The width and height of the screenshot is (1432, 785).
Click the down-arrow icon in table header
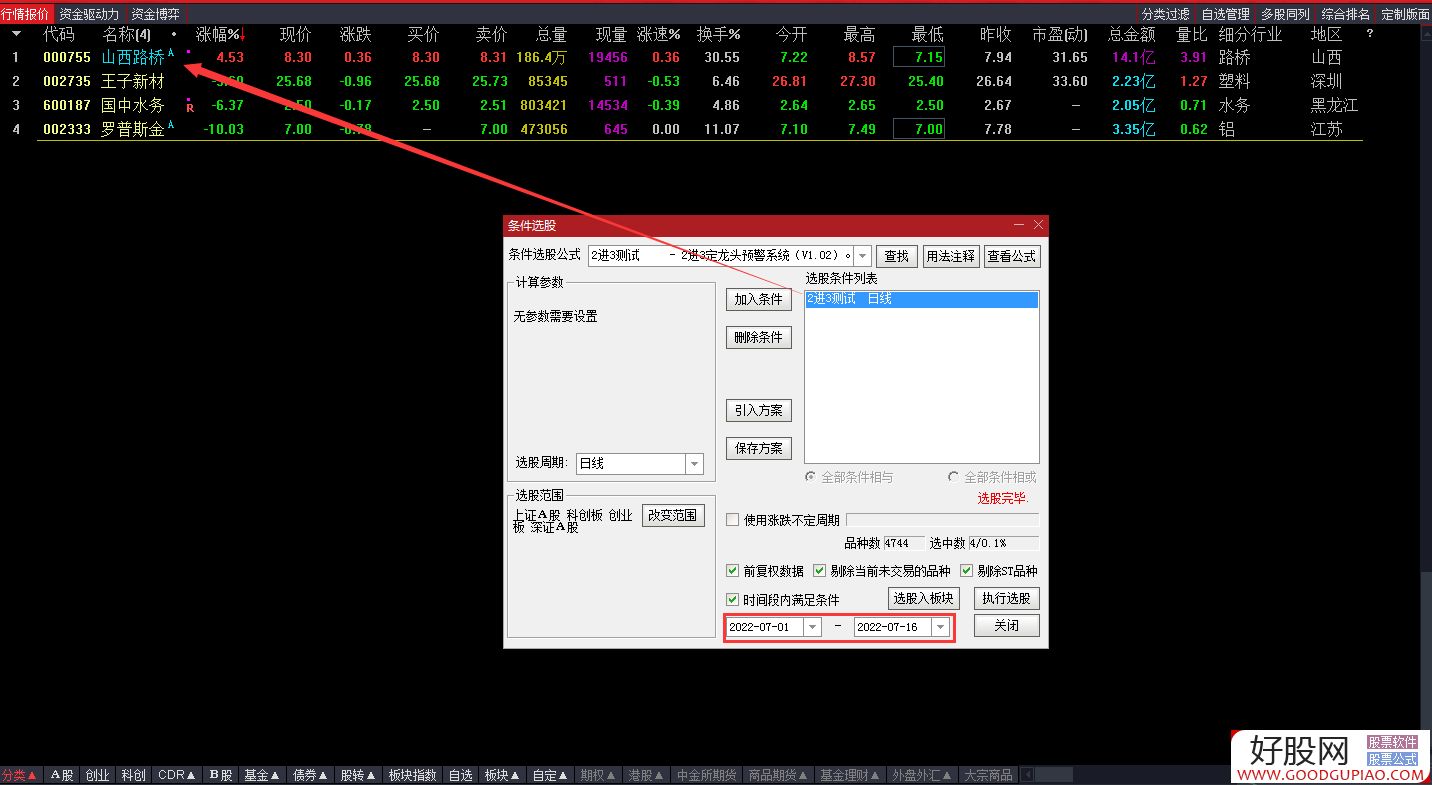[16, 34]
